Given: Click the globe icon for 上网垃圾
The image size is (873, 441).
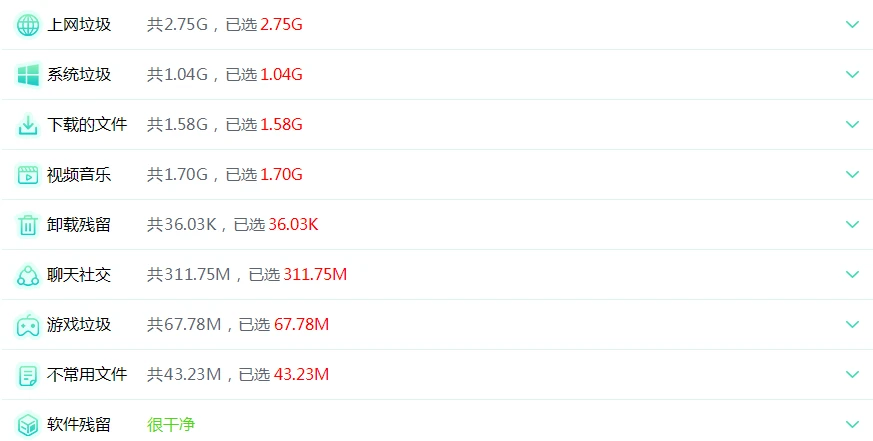Looking at the screenshot, I should coord(28,25).
